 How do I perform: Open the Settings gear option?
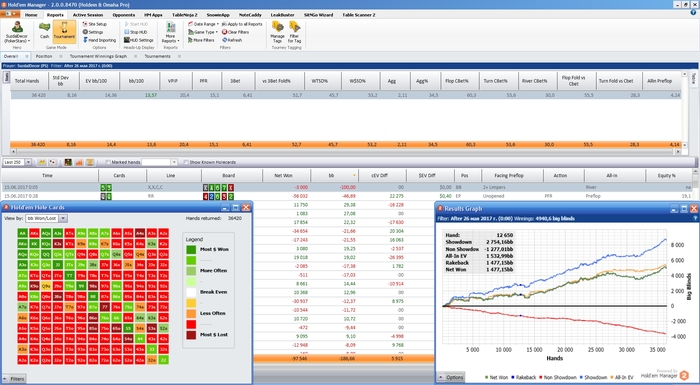93,32
